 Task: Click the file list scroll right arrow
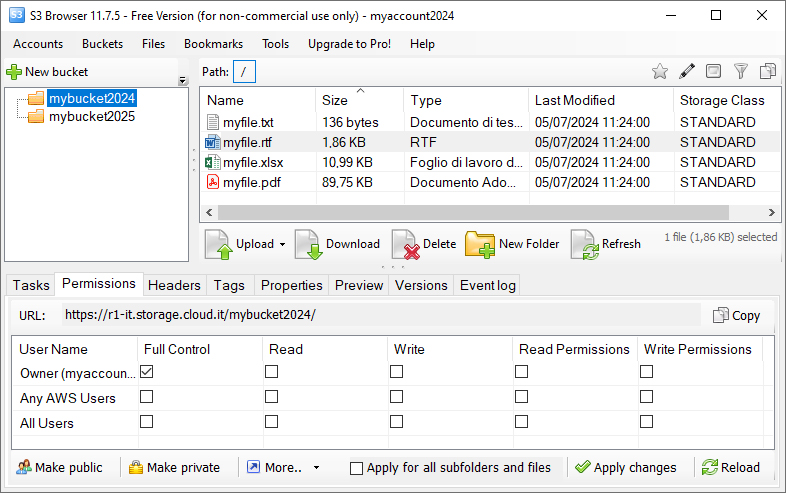point(772,213)
